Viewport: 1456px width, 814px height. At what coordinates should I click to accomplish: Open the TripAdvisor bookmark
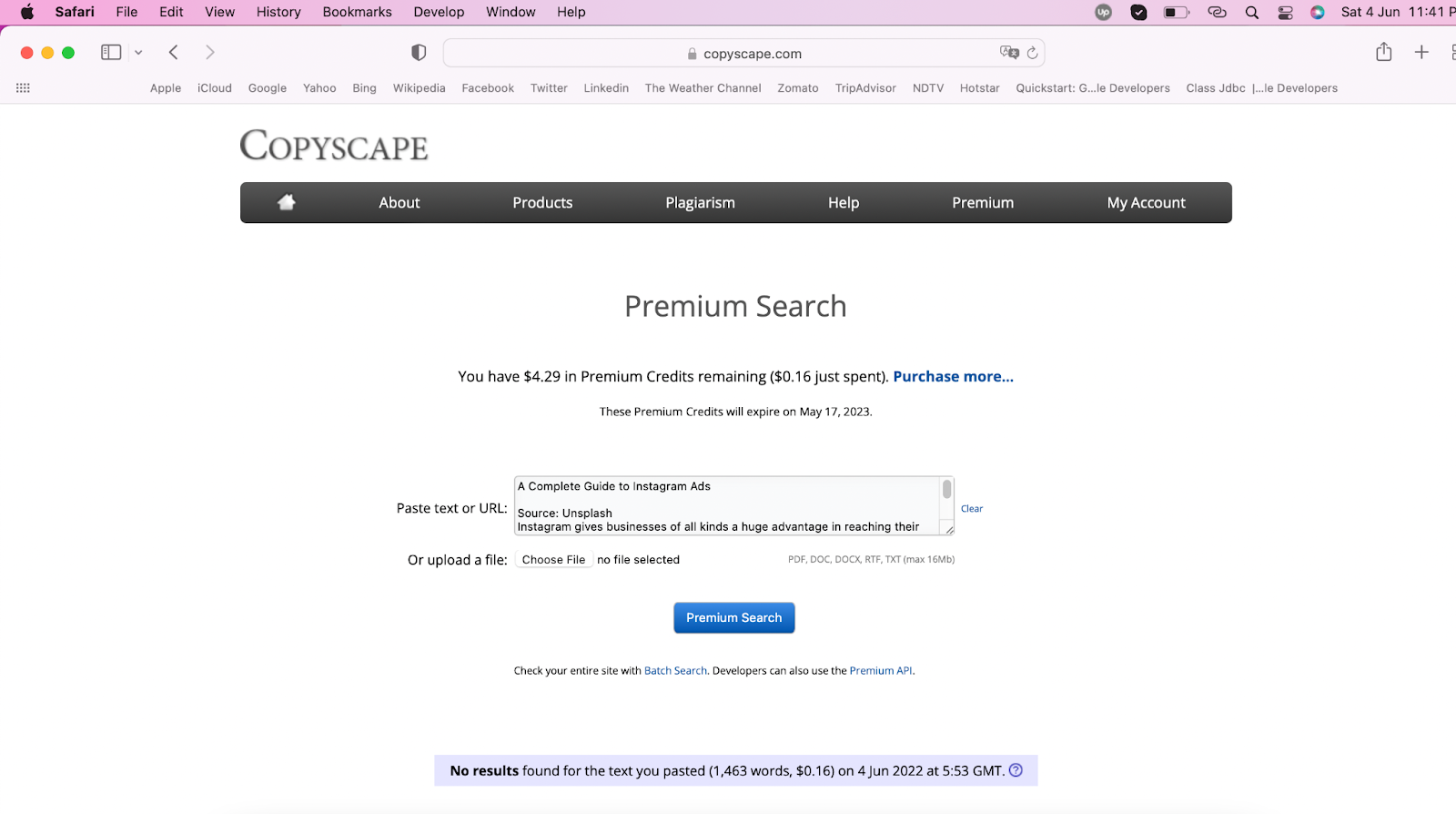(x=865, y=88)
